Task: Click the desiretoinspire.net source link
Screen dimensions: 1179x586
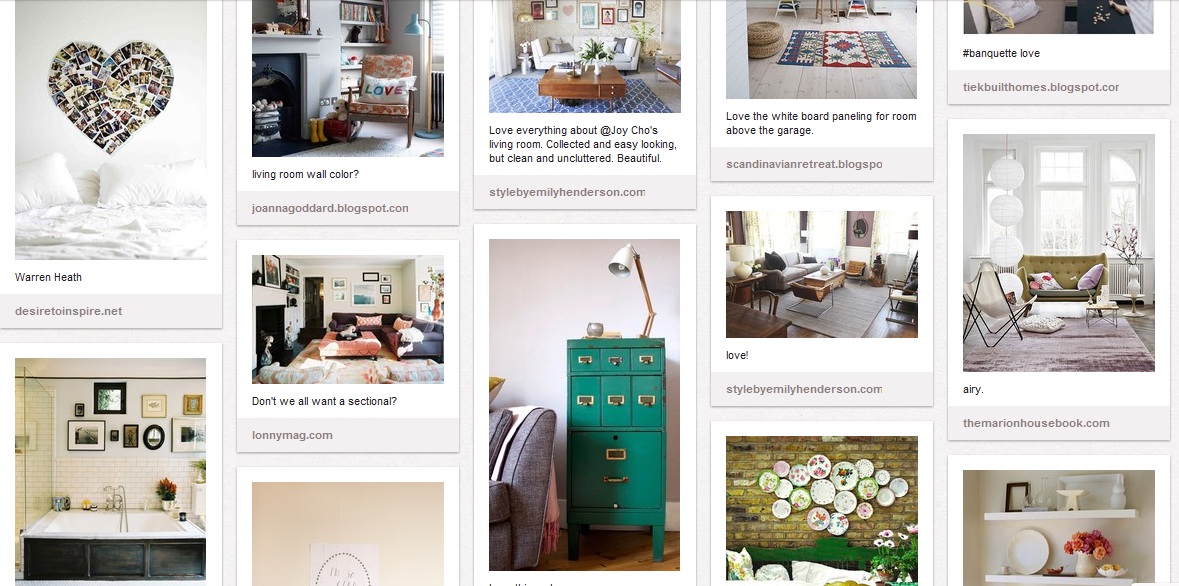Action: pyautogui.click(x=68, y=311)
